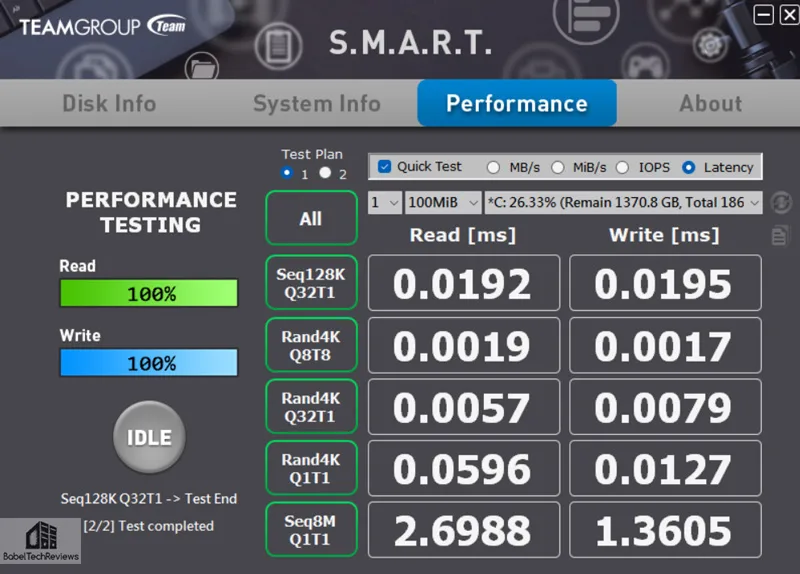
Task: Select the Performance tab
Action: coord(517,103)
